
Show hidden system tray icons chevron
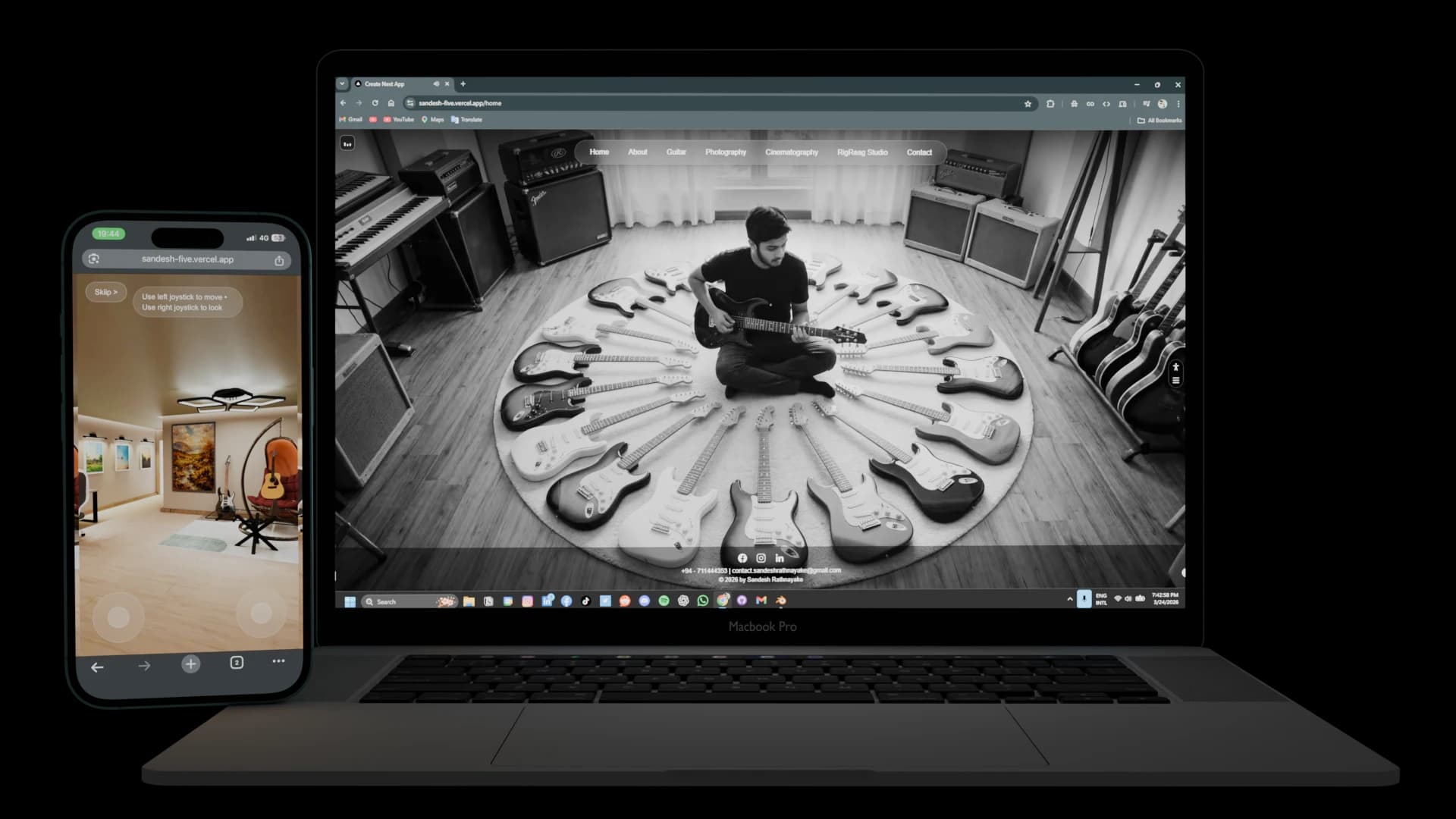1070,599
